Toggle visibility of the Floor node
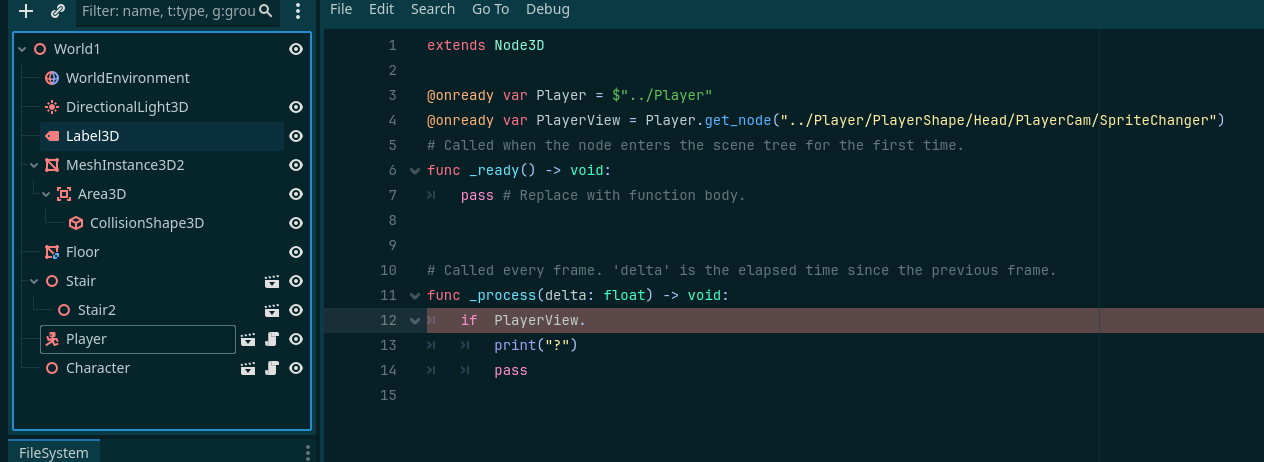The image size is (1264, 462). click(296, 252)
